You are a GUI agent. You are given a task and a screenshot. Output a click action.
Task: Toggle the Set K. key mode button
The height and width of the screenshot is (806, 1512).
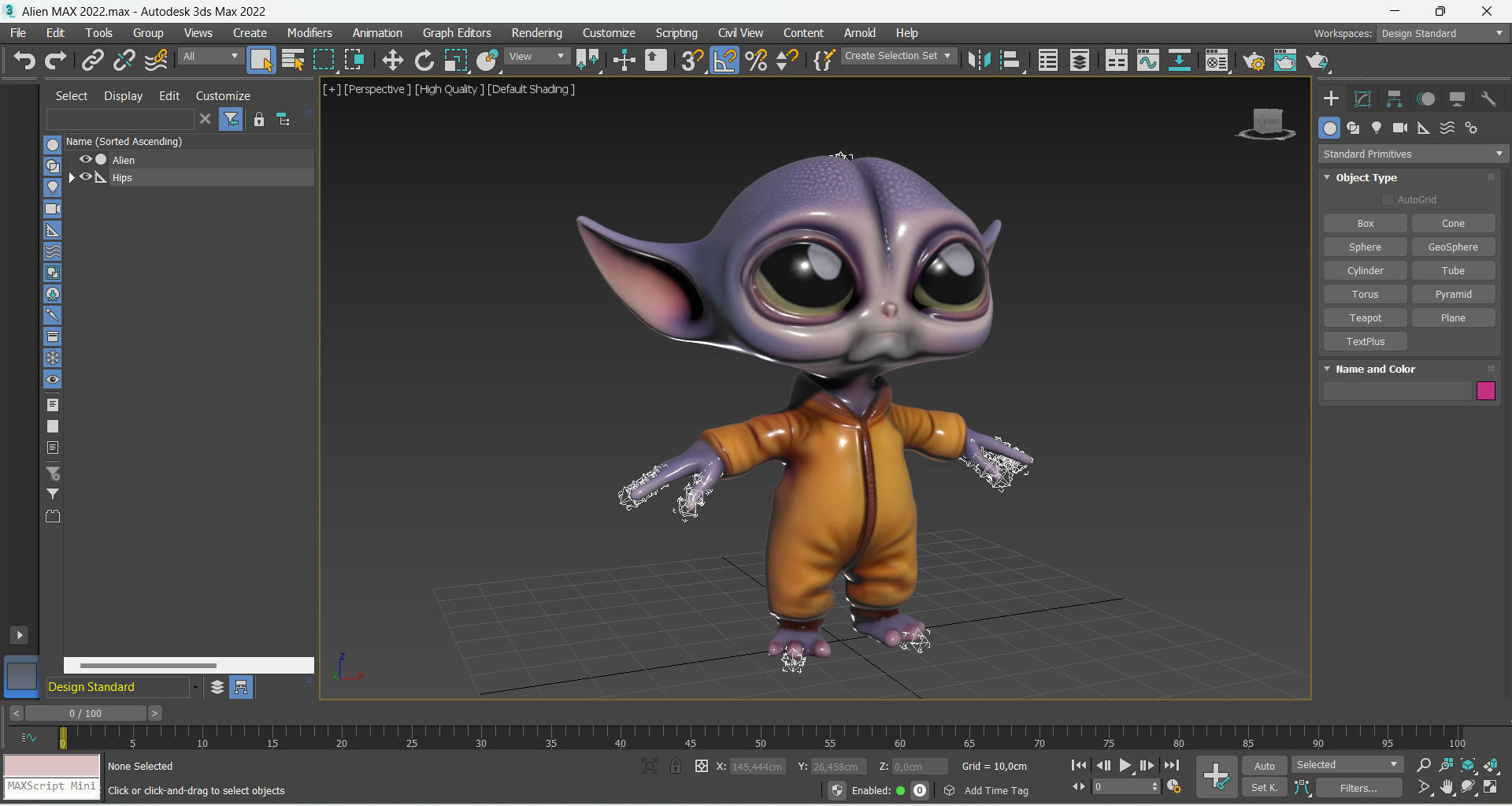[x=1265, y=787]
